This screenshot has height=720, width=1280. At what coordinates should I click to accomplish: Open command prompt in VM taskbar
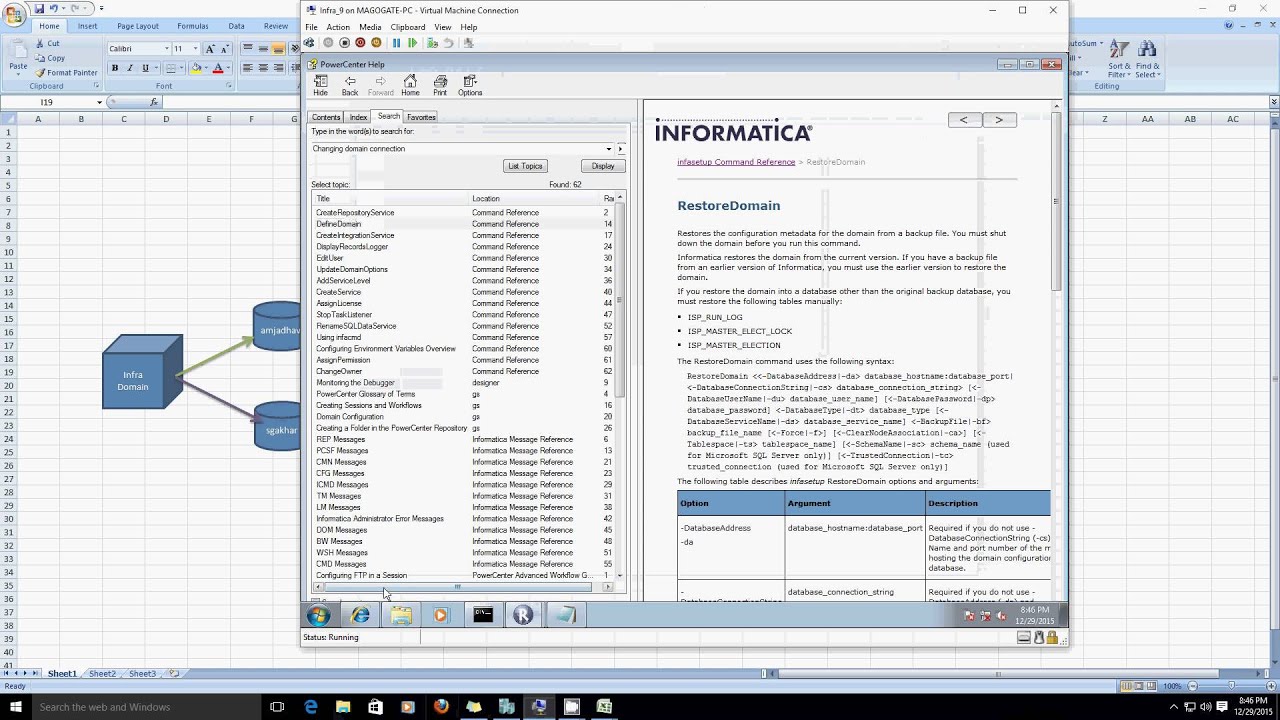483,615
